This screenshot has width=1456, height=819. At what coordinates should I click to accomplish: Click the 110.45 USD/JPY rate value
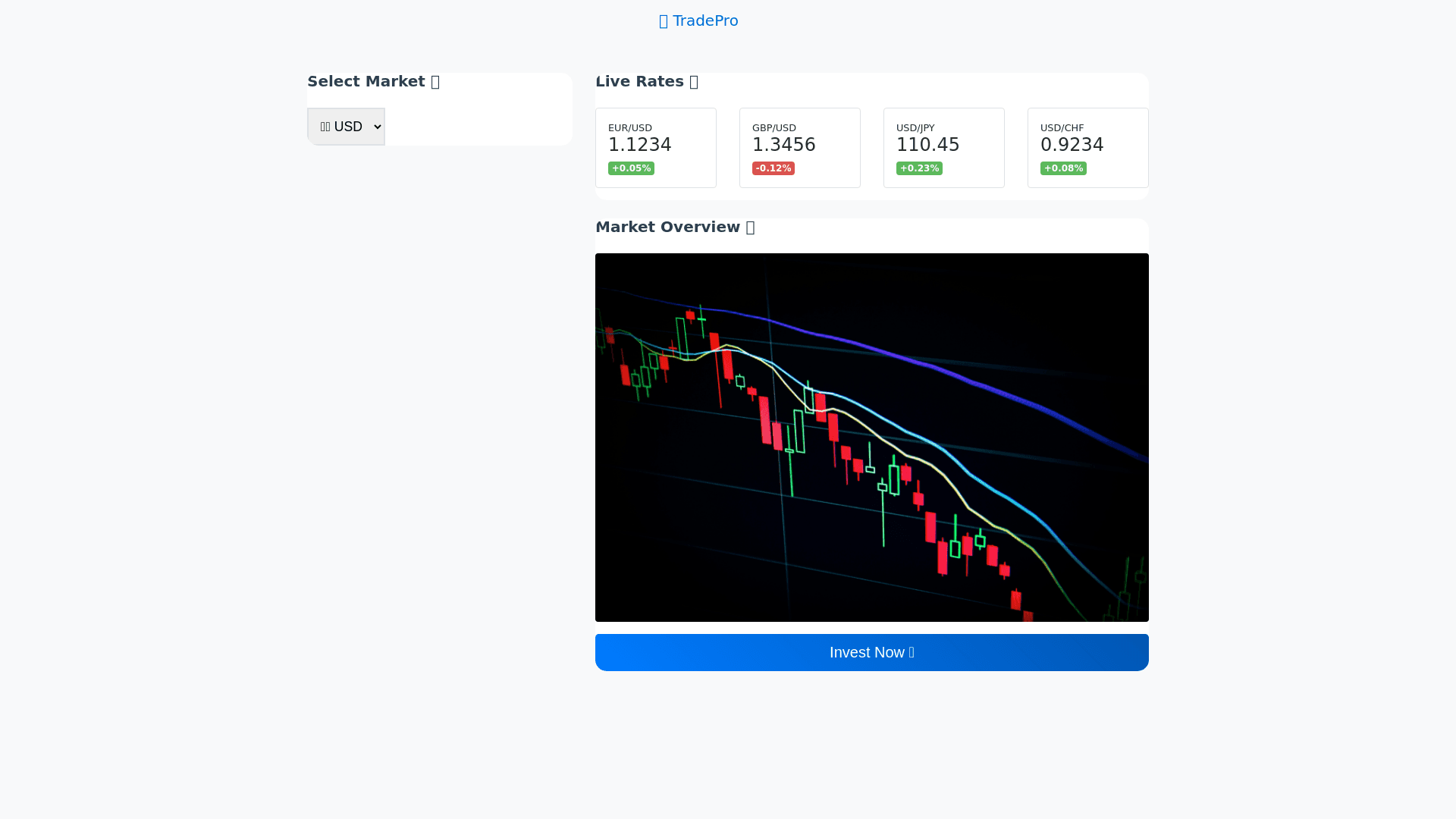[x=927, y=145]
